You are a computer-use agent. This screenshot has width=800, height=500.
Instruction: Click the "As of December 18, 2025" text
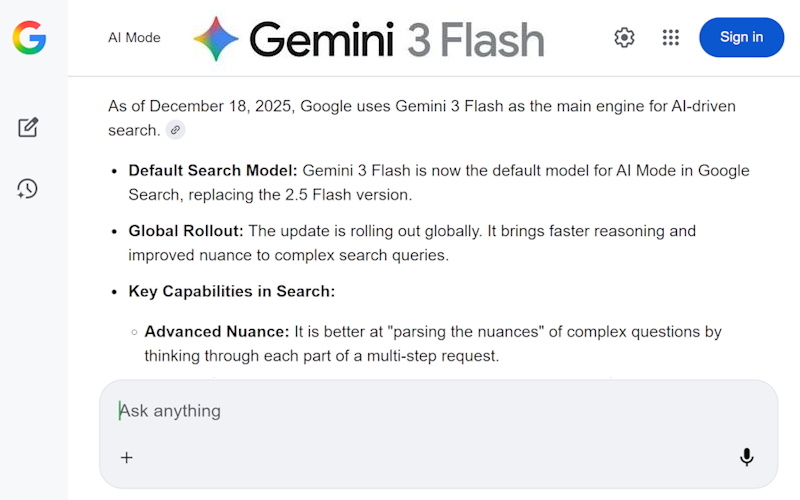(x=202, y=106)
